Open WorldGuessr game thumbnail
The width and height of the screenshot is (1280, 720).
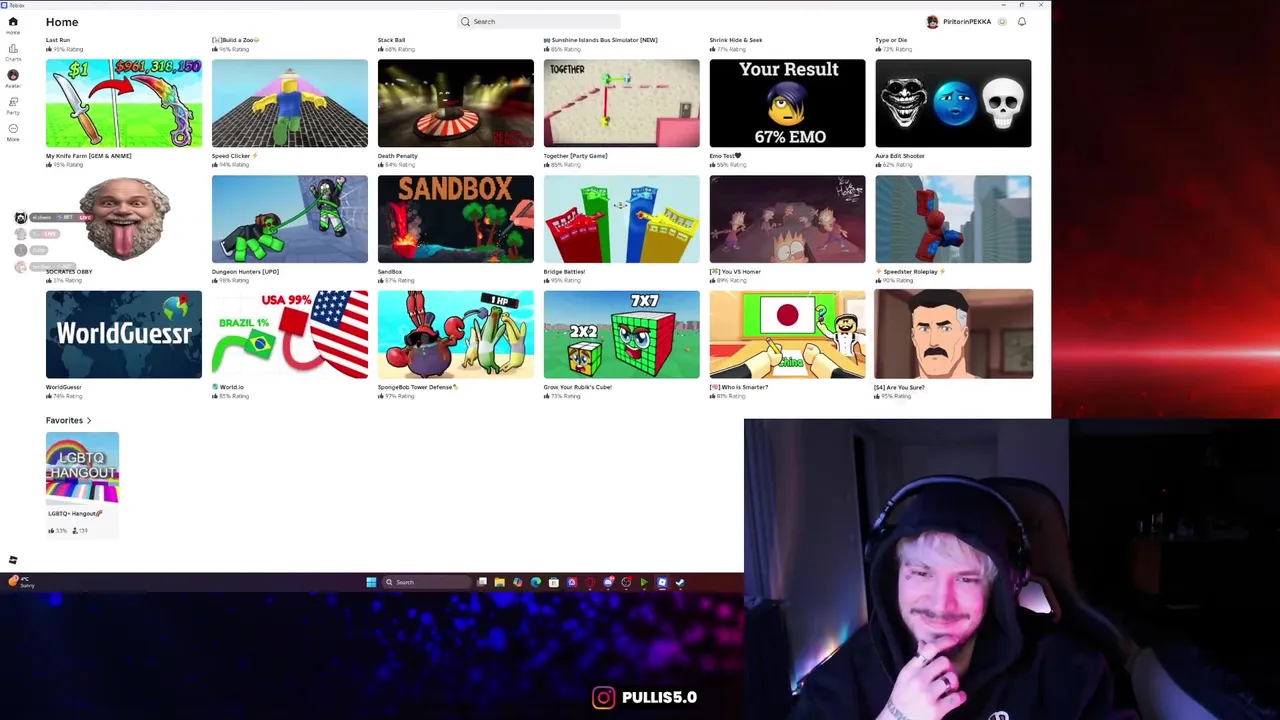(x=124, y=335)
